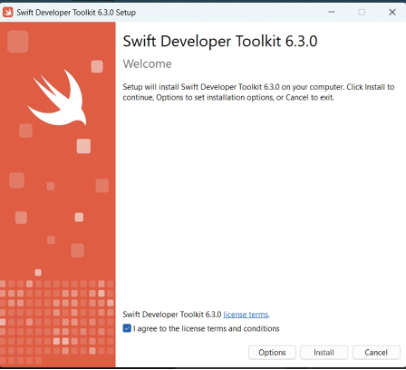Uncheck the license agreement checkbox
Image resolution: width=406 pixels, height=370 pixels.
[x=127, y=328]
